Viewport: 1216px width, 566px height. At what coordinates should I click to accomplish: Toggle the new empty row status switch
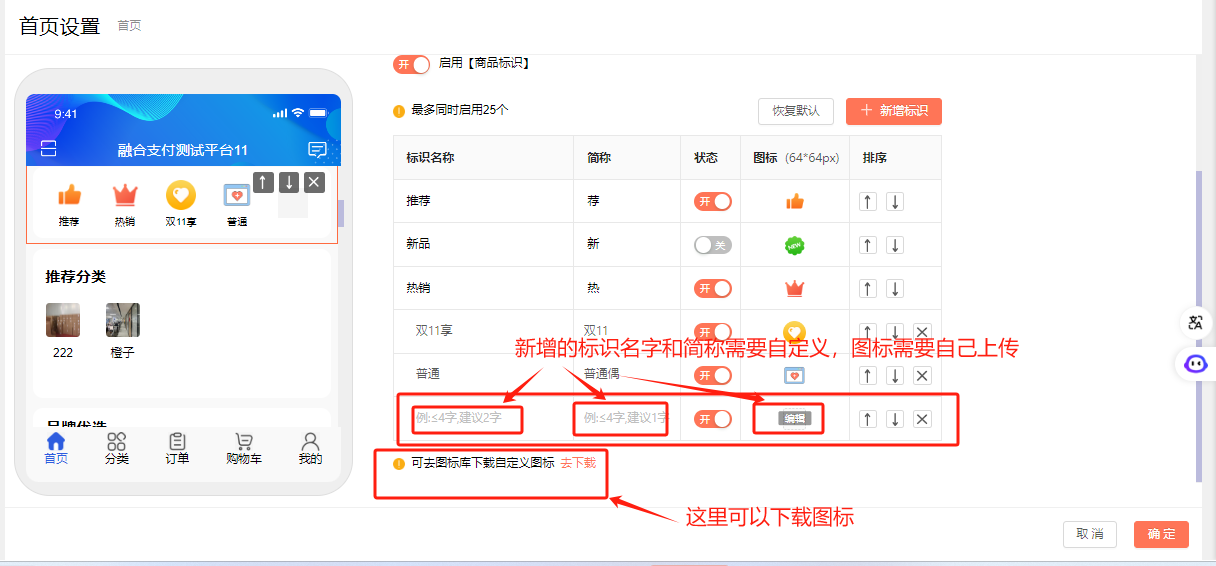click(713, 419)
